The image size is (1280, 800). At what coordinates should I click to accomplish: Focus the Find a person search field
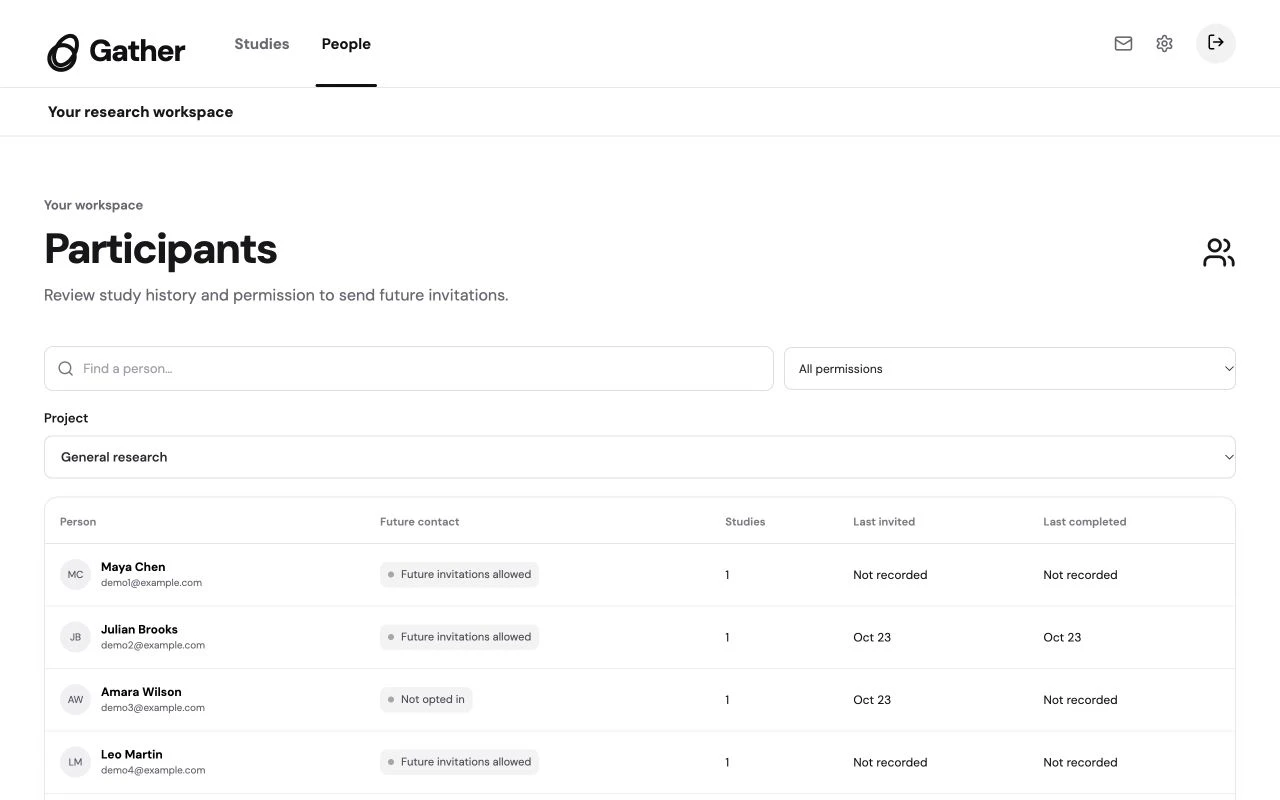point(409,368)
